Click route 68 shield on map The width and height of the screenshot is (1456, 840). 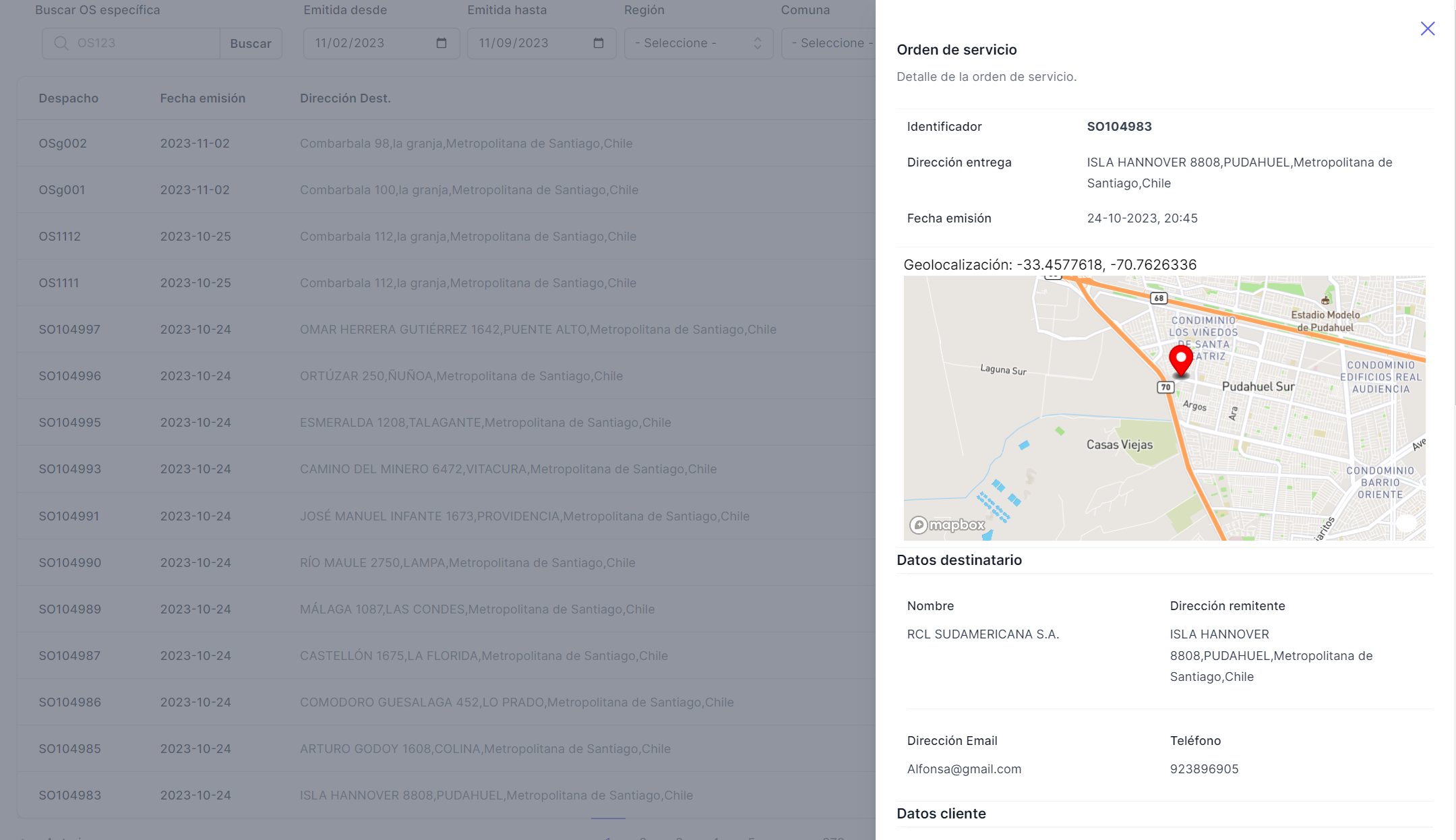(1158, 298)
